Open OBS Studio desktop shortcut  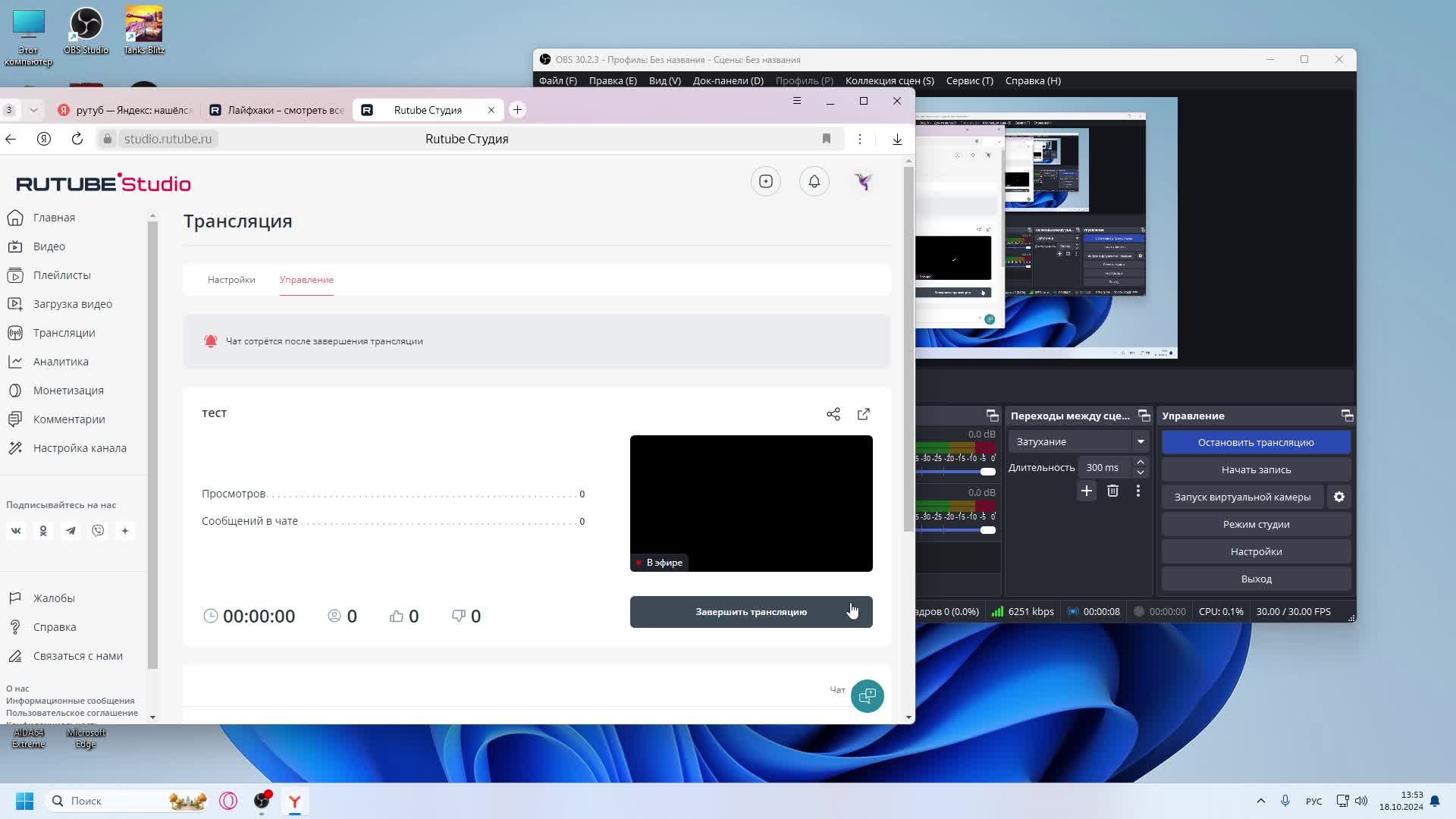(x=86, y=30)
